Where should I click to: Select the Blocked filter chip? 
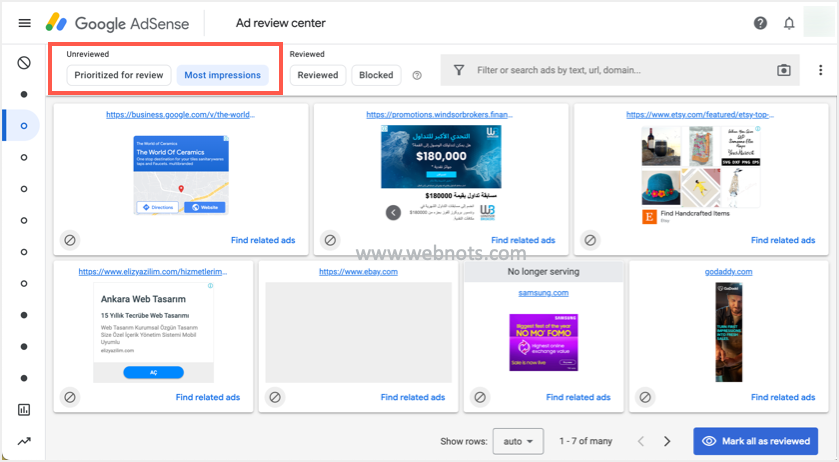[x=376, y=75]
